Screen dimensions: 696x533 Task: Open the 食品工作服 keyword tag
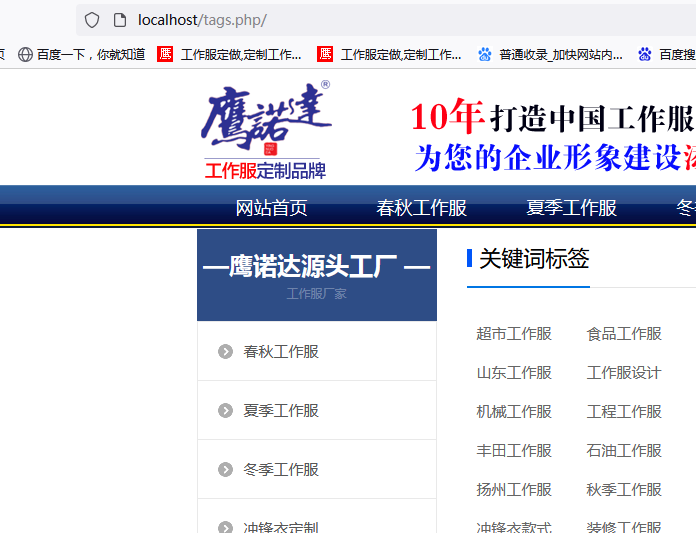[x=624, y=334]
